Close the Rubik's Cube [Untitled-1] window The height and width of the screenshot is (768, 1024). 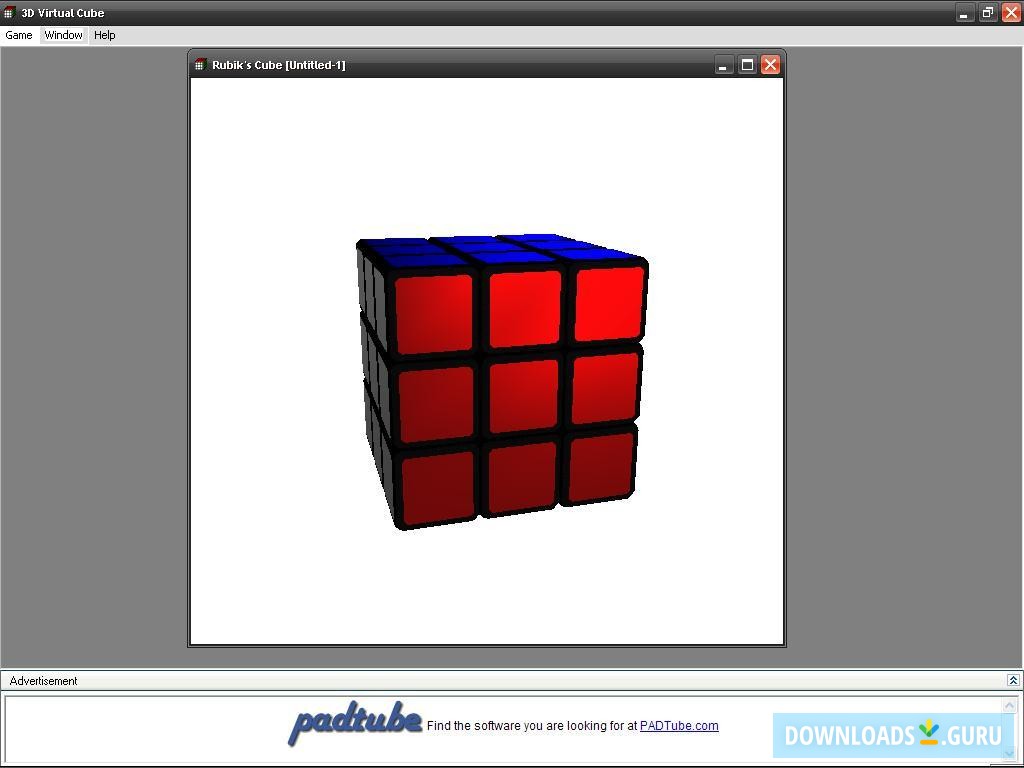[x=771, y=65]
